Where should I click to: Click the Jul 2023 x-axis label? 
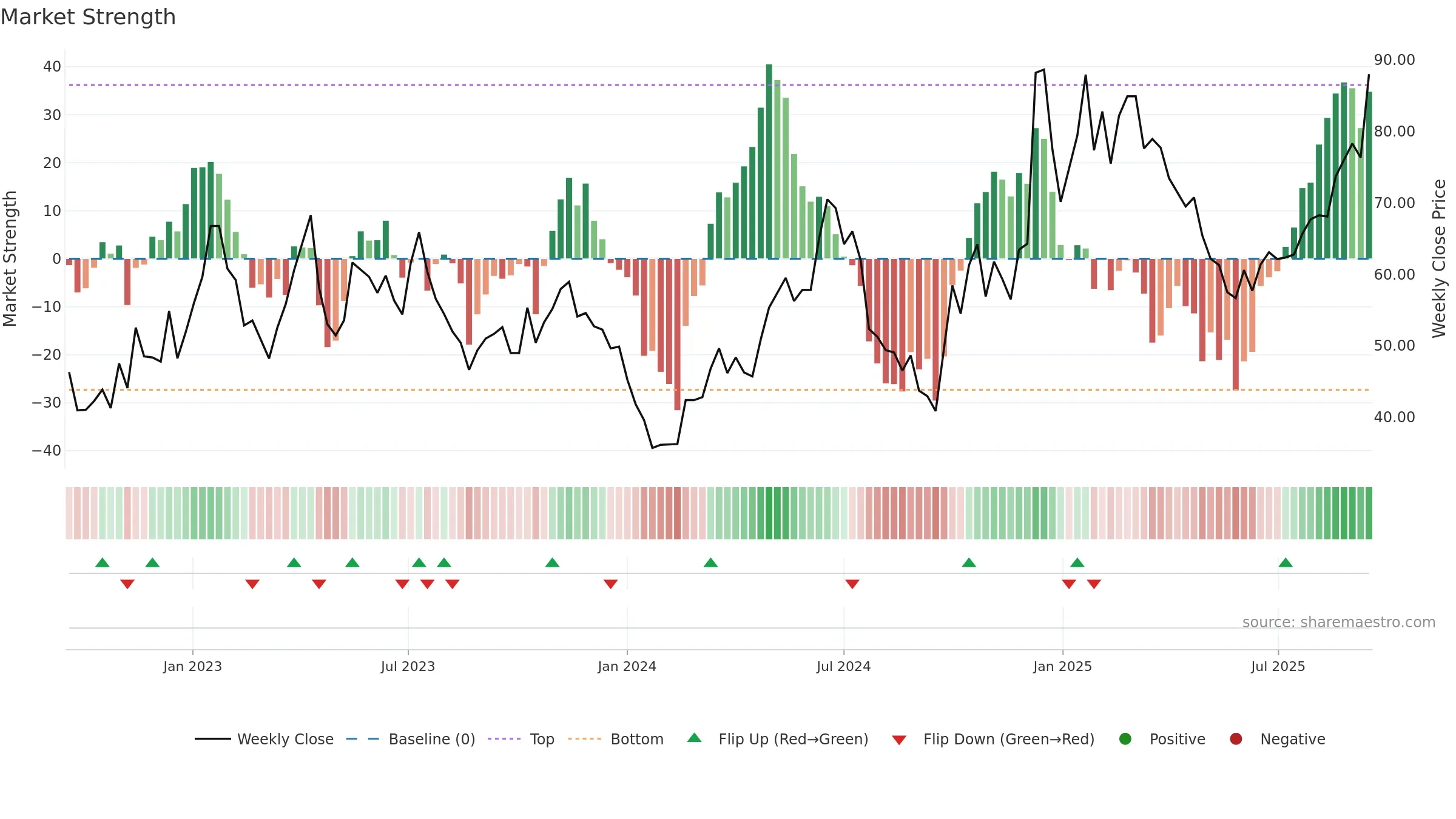pos(408,667)
